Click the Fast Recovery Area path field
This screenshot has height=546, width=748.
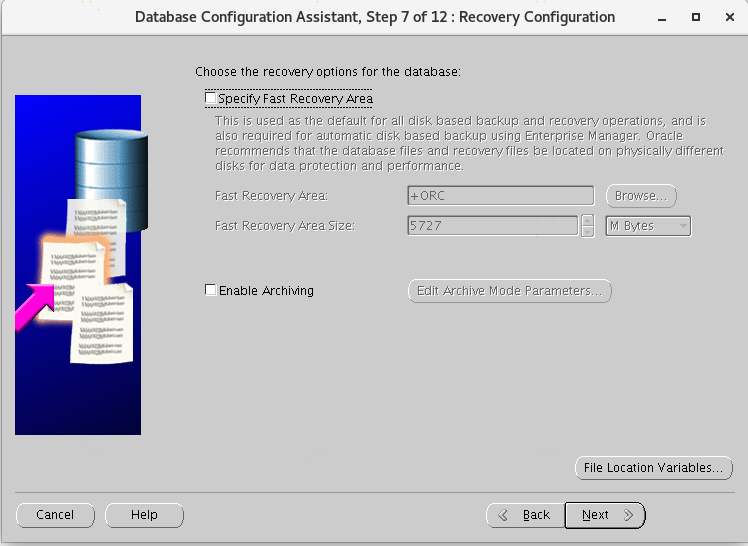tap(500, 196)
